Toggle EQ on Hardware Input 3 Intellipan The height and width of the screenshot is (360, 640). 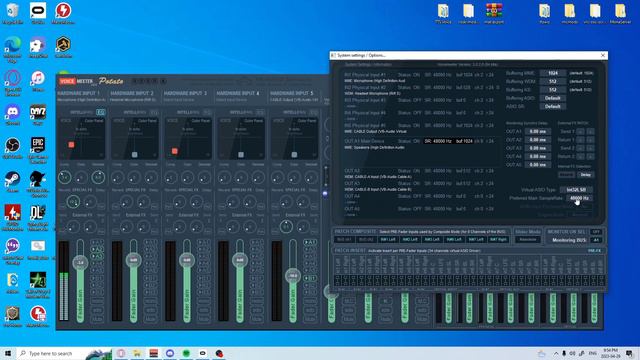click(x=207, y=112)
